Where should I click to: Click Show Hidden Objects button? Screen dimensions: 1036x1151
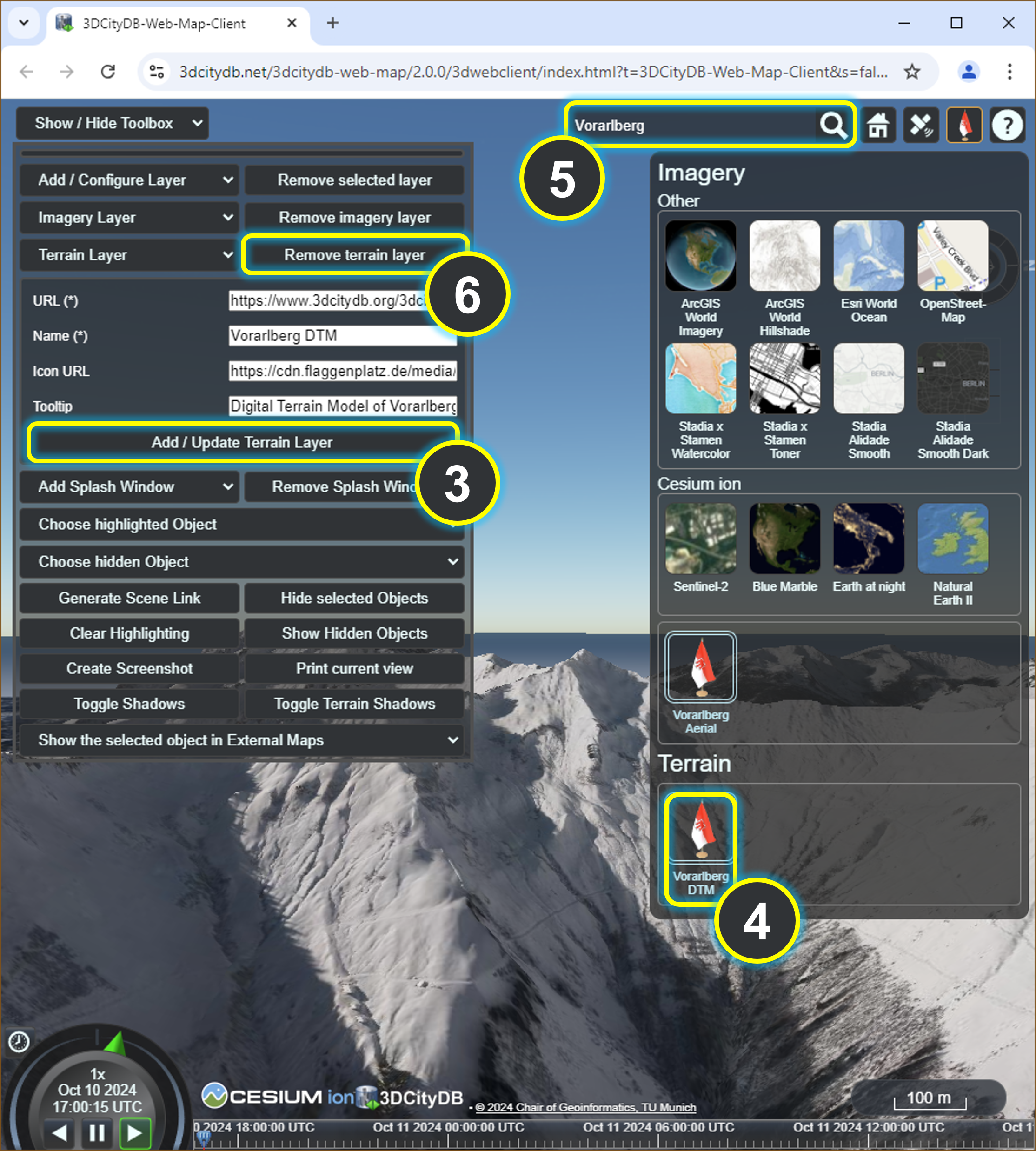tap(354, 633)
